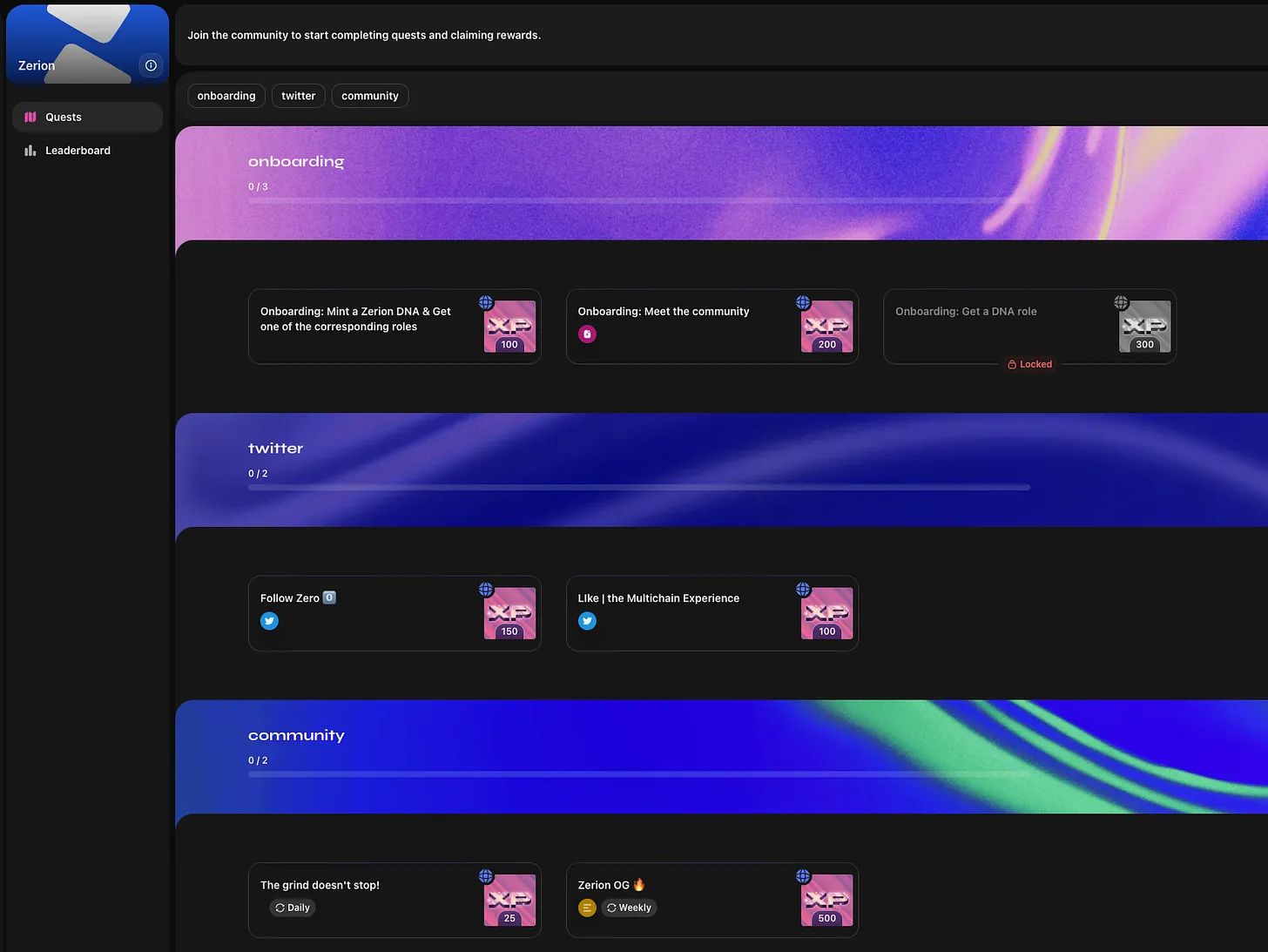This screenshot has width=1268, height=952.
Task: Click the onboarding section banner title
Action: pyautogui.click(x=296, y=161)
